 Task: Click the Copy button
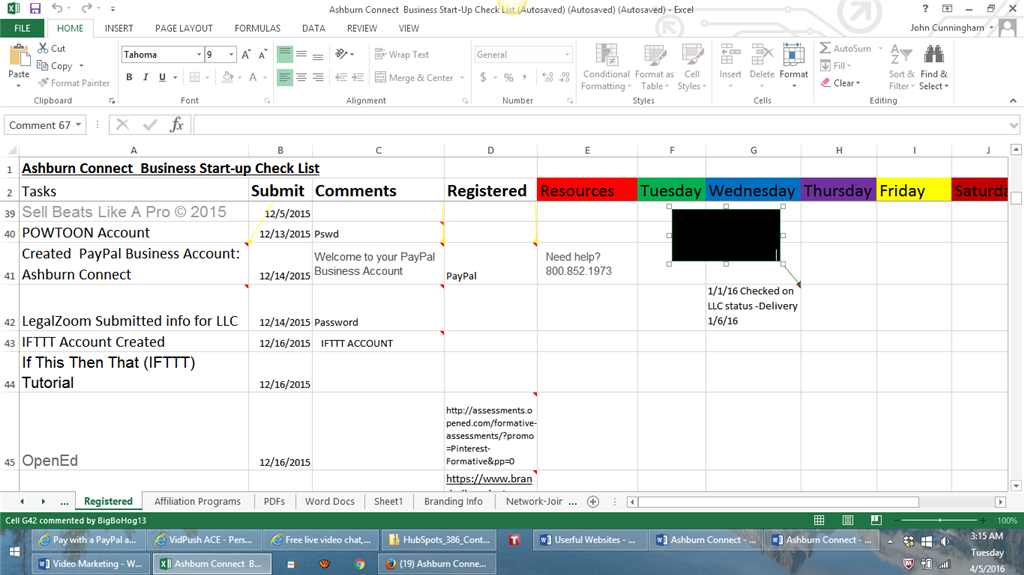55,66
